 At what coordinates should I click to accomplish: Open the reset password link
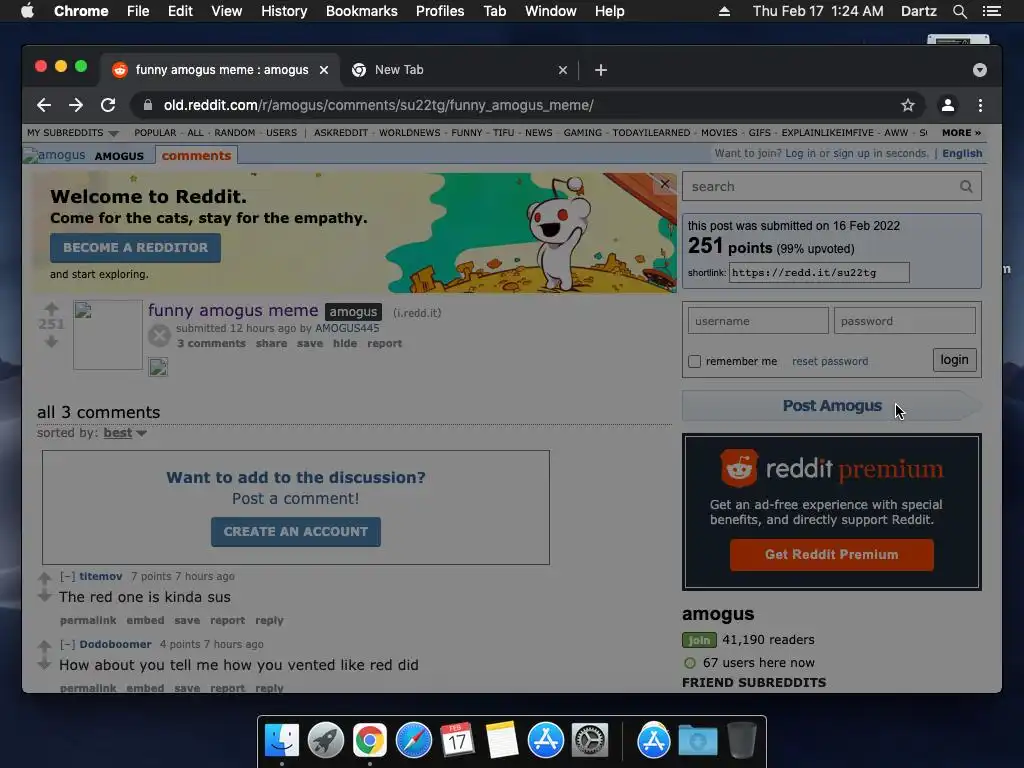point(830,361)
